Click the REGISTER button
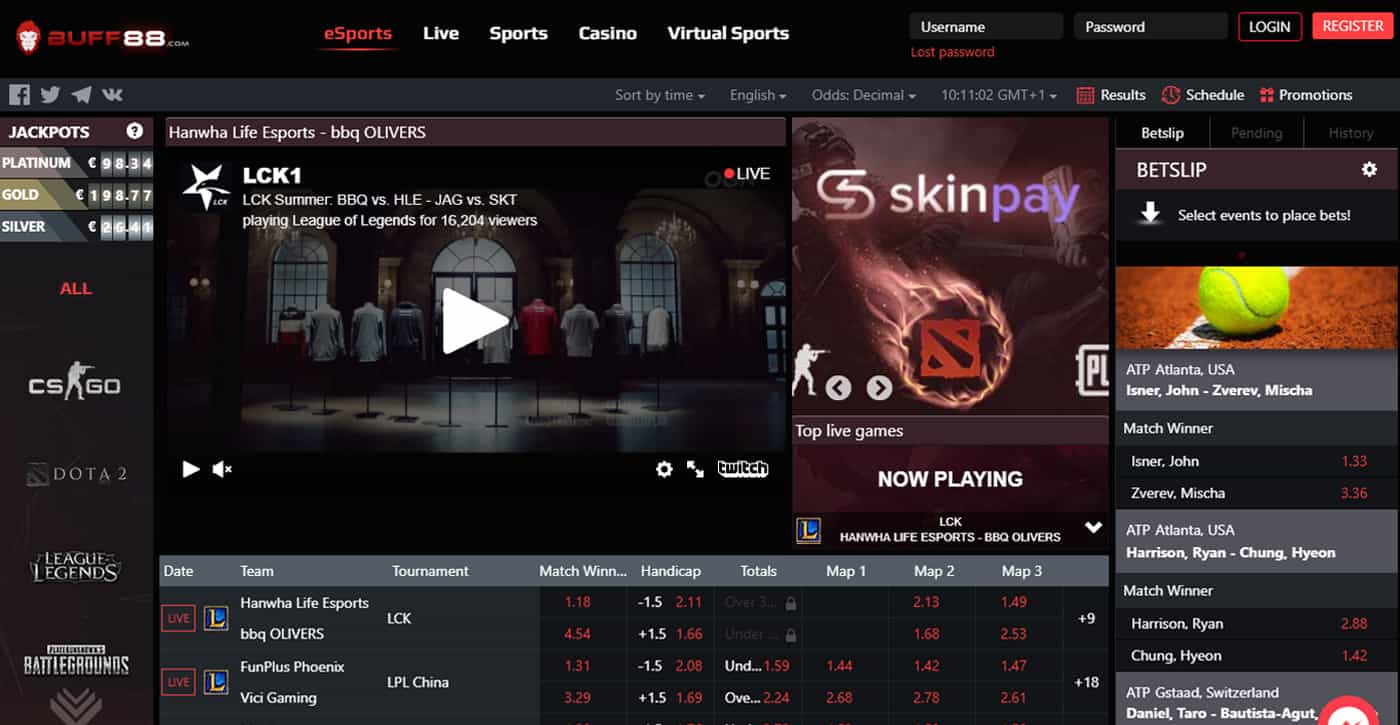Viewport: 1400px width, 725px height. click(1352, 26)
